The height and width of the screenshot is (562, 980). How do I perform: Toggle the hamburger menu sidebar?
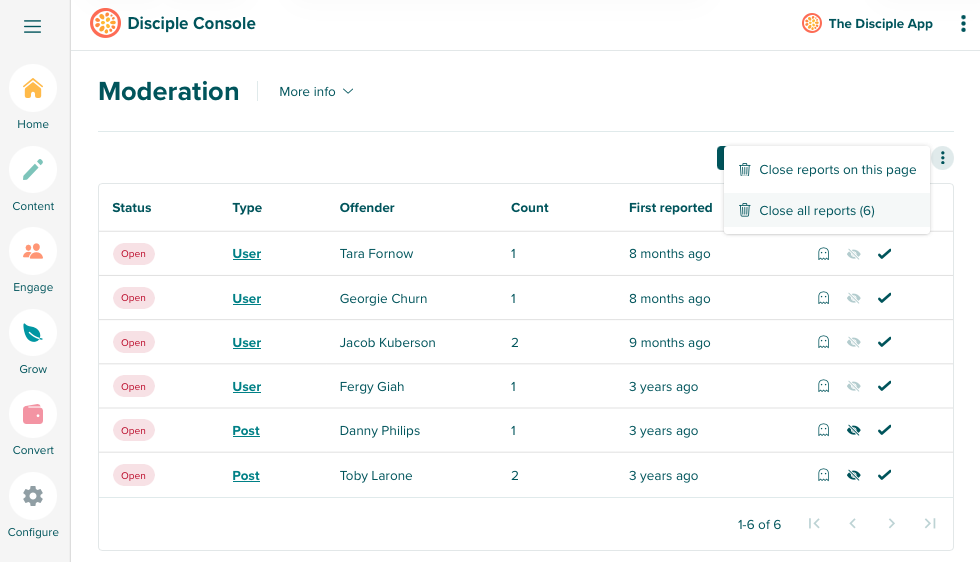[x=33, y=27]
